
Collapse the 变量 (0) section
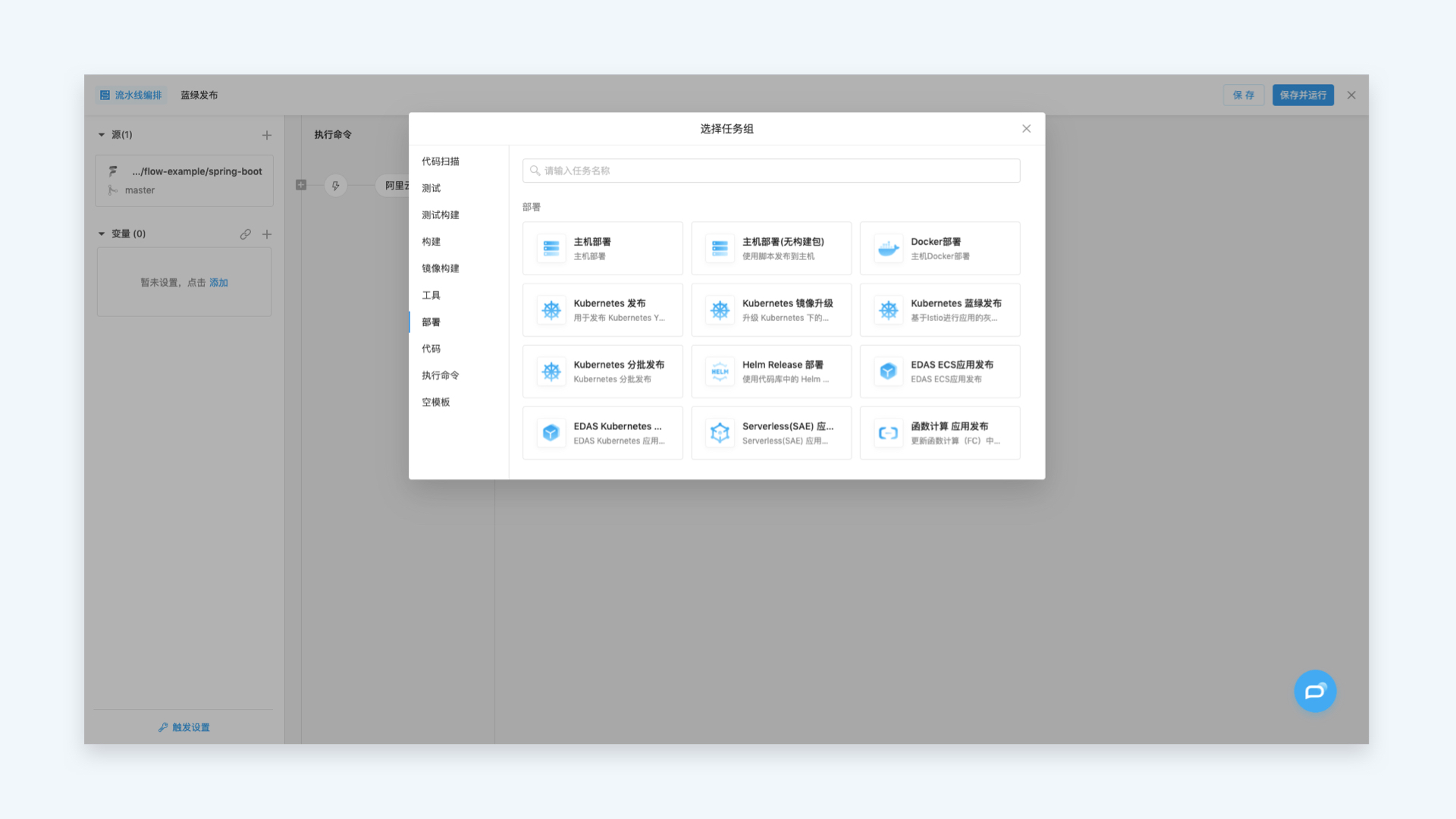[102, 234]
